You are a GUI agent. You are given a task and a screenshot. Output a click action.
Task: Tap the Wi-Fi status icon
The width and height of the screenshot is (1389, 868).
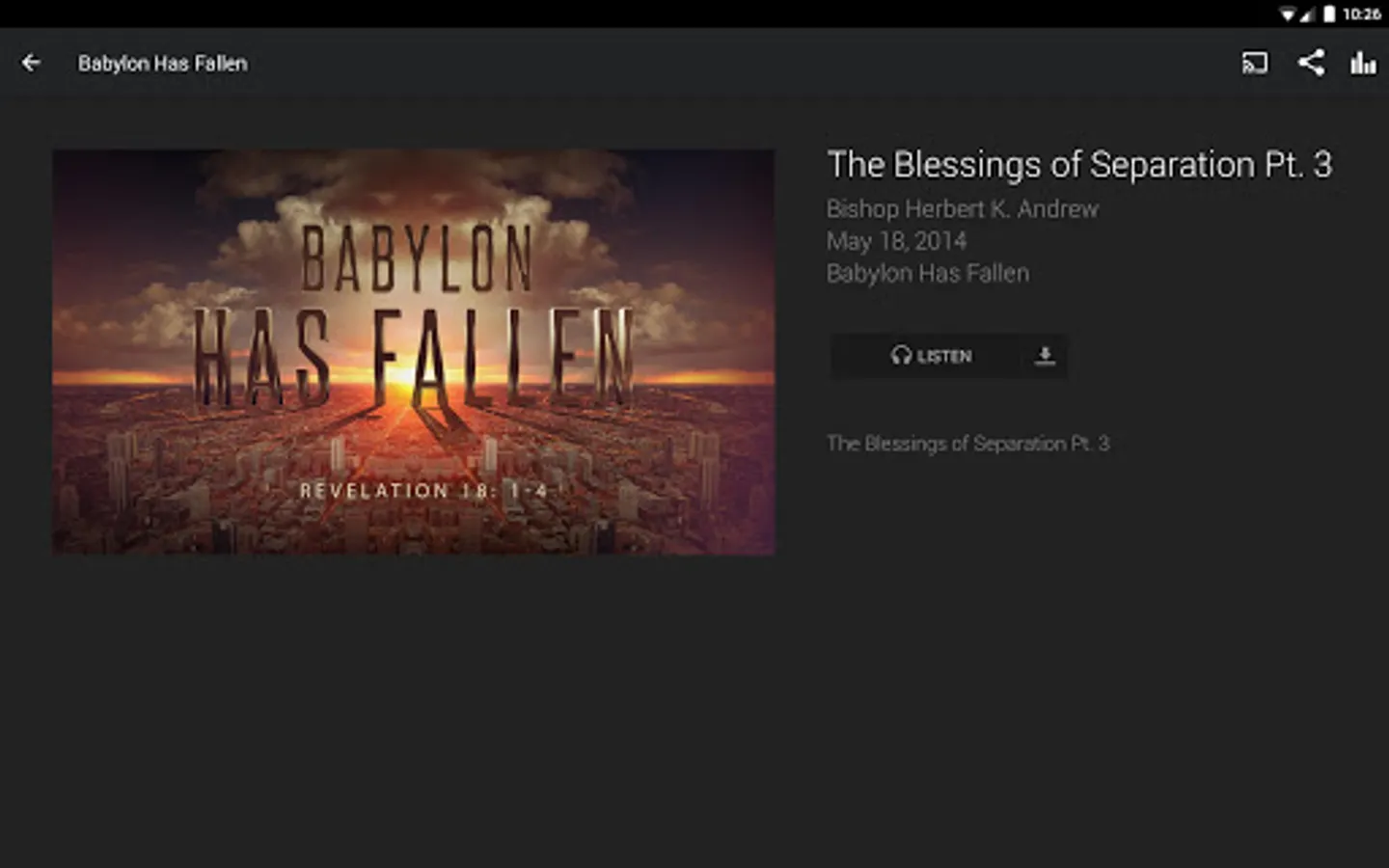click(1287, 14)
